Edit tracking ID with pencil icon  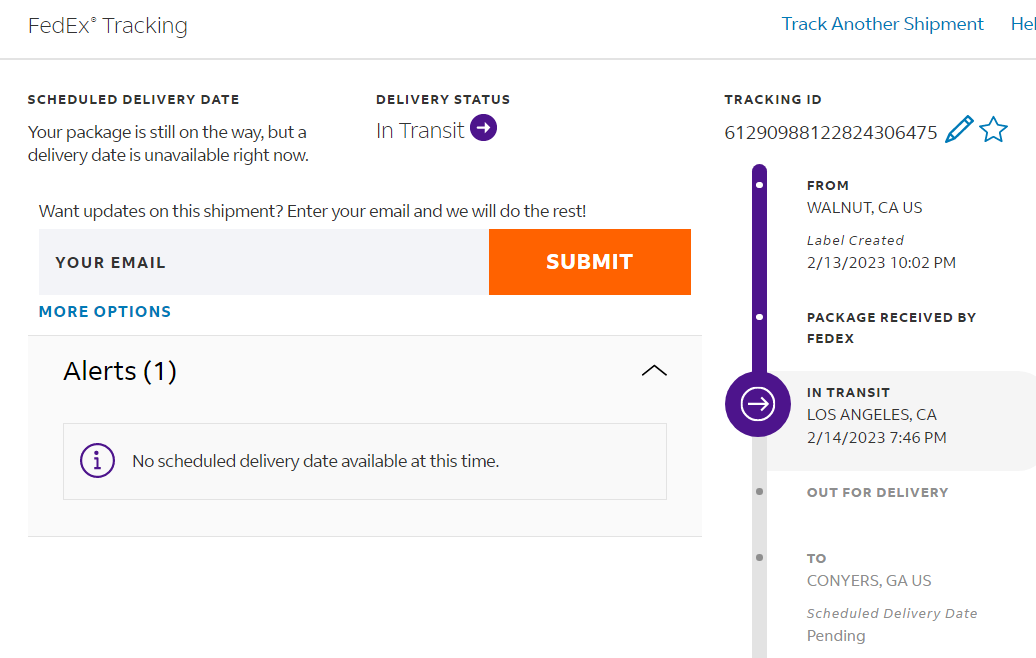click(x=959, y=130)
